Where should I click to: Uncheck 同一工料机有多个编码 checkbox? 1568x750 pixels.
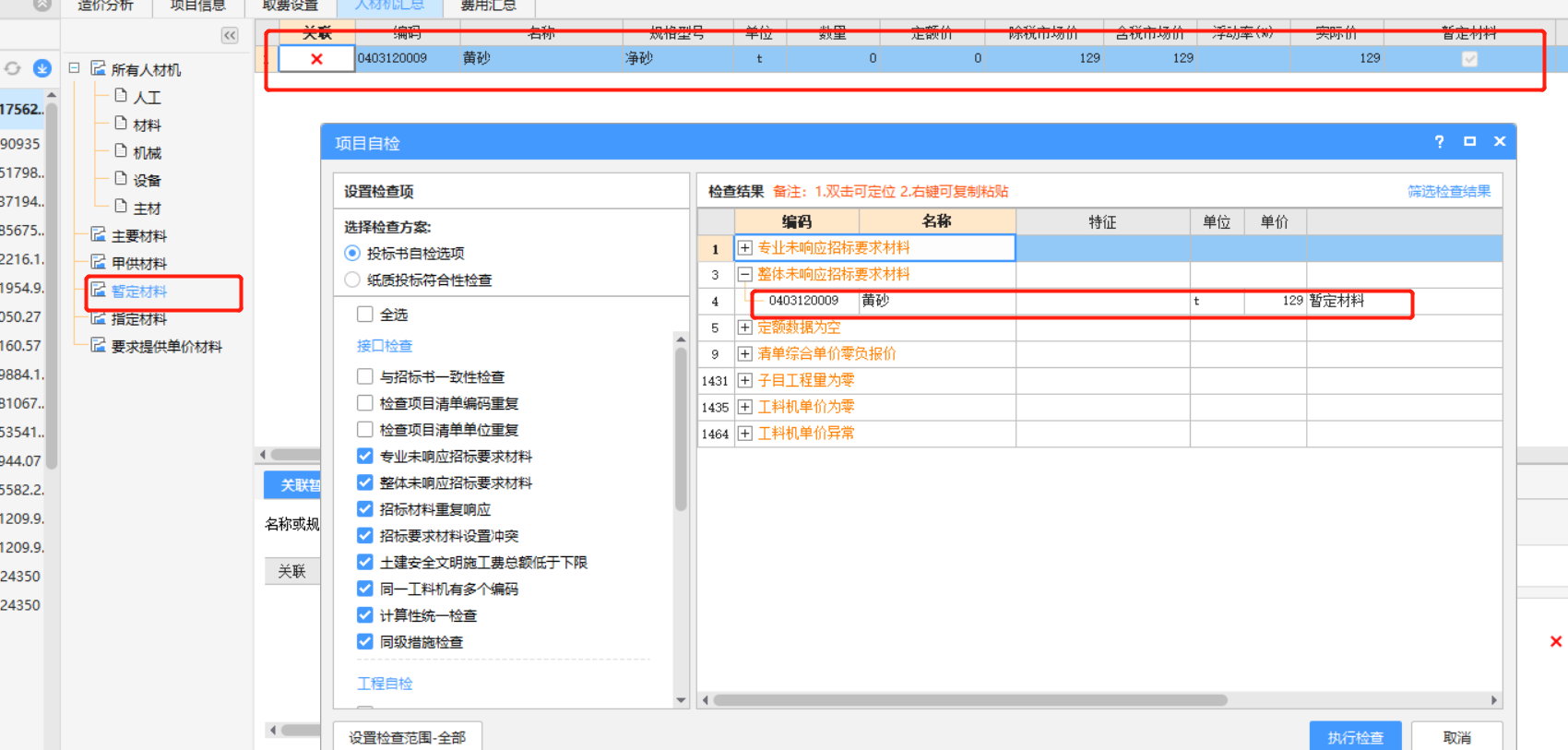[x=365, y=589]
